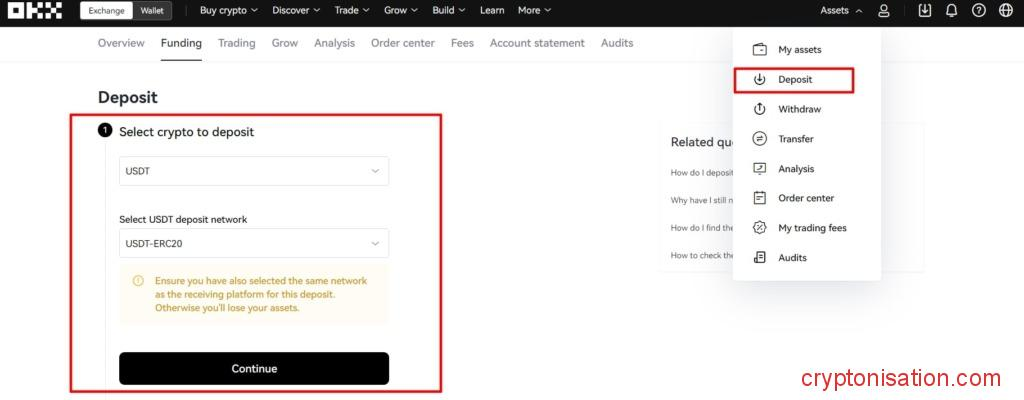This screenshot has width=1024, height=400.
Task: Click the download app icon
Action: point(924,11)
